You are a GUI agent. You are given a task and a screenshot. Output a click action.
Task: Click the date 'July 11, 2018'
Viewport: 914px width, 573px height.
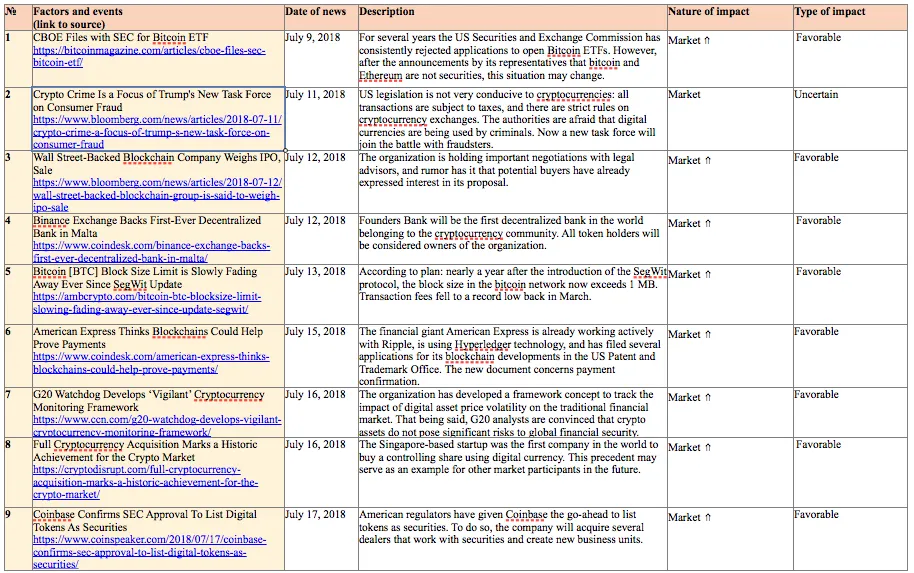(x=315, y=94)
